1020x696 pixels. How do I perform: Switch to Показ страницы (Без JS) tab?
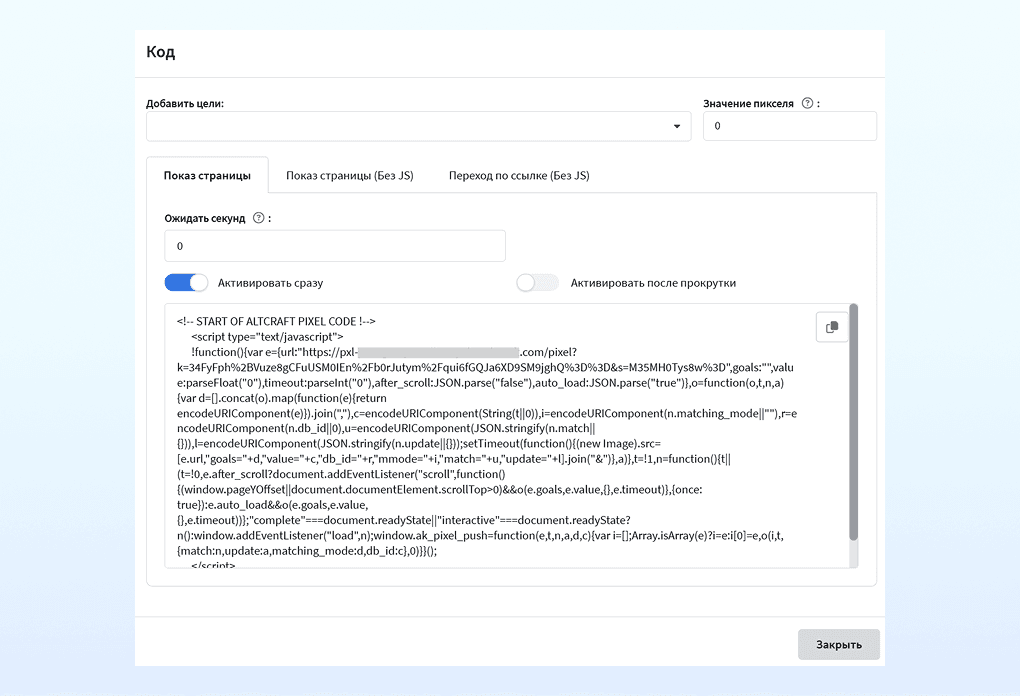pyautogui.click(x=349, y=175)
